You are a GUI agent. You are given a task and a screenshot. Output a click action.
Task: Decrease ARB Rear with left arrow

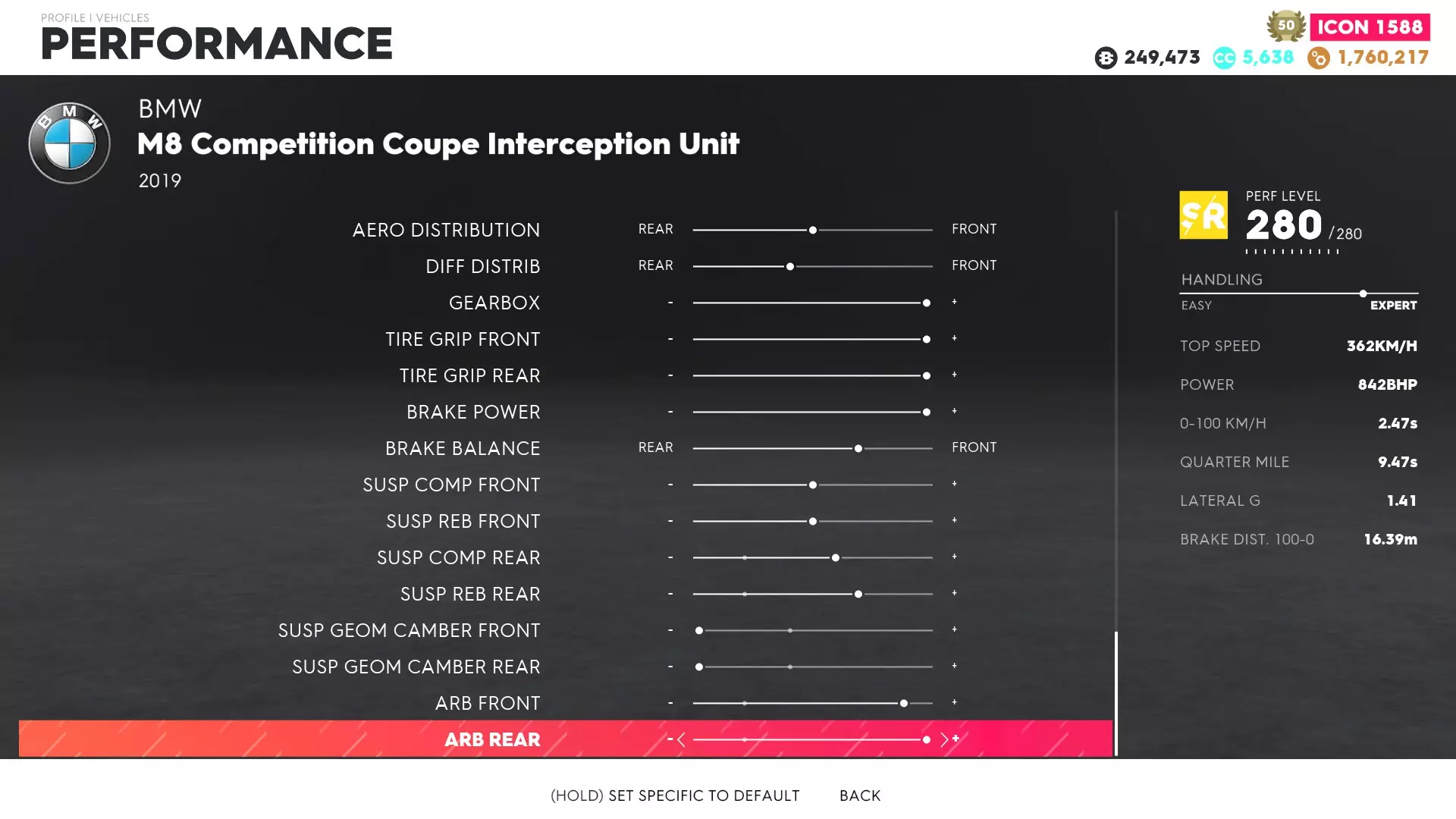click(x=681, y=739)
